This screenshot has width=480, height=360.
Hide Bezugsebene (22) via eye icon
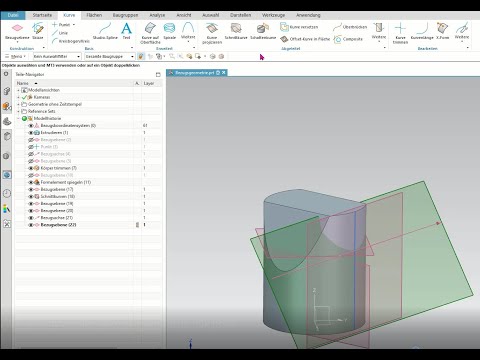click(31, 225)
